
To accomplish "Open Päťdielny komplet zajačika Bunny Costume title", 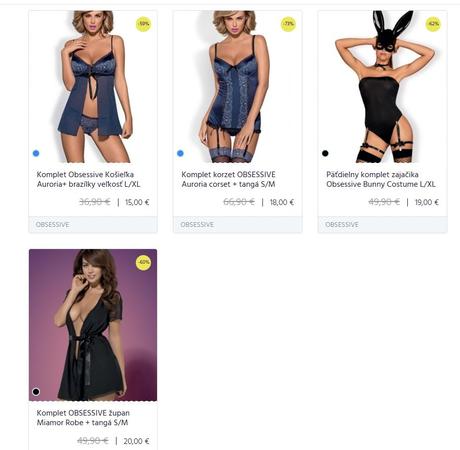I will point(381,179).
